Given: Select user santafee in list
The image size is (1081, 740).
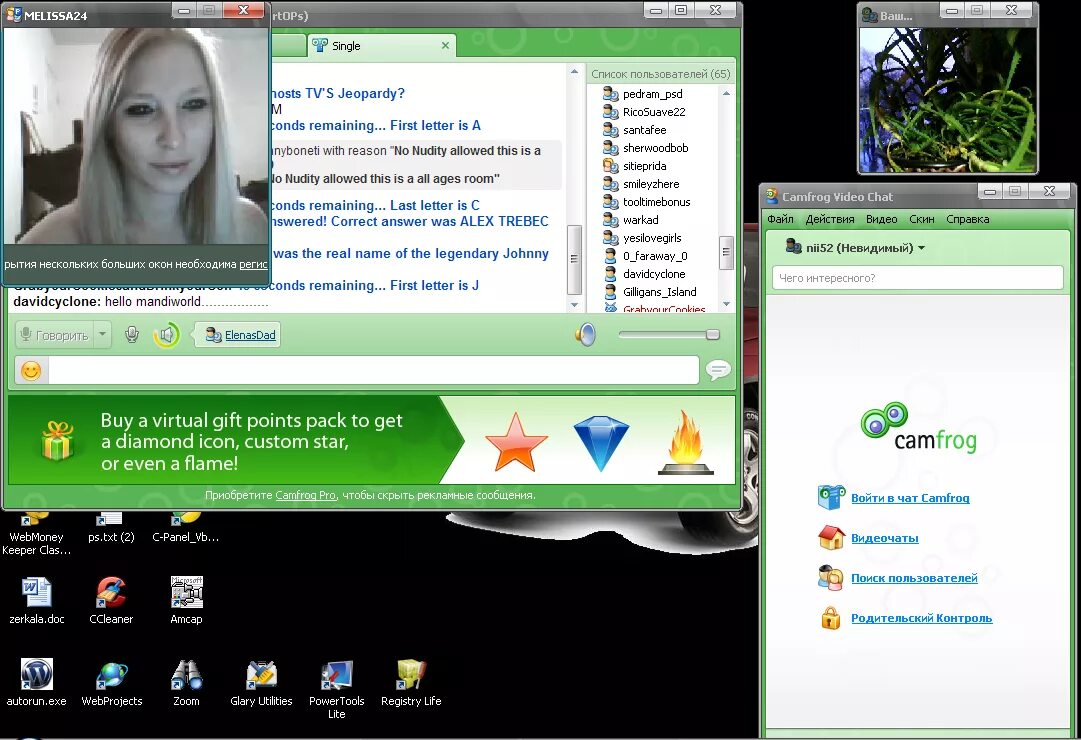Looking at the screenshot, I should coord(645,130).
